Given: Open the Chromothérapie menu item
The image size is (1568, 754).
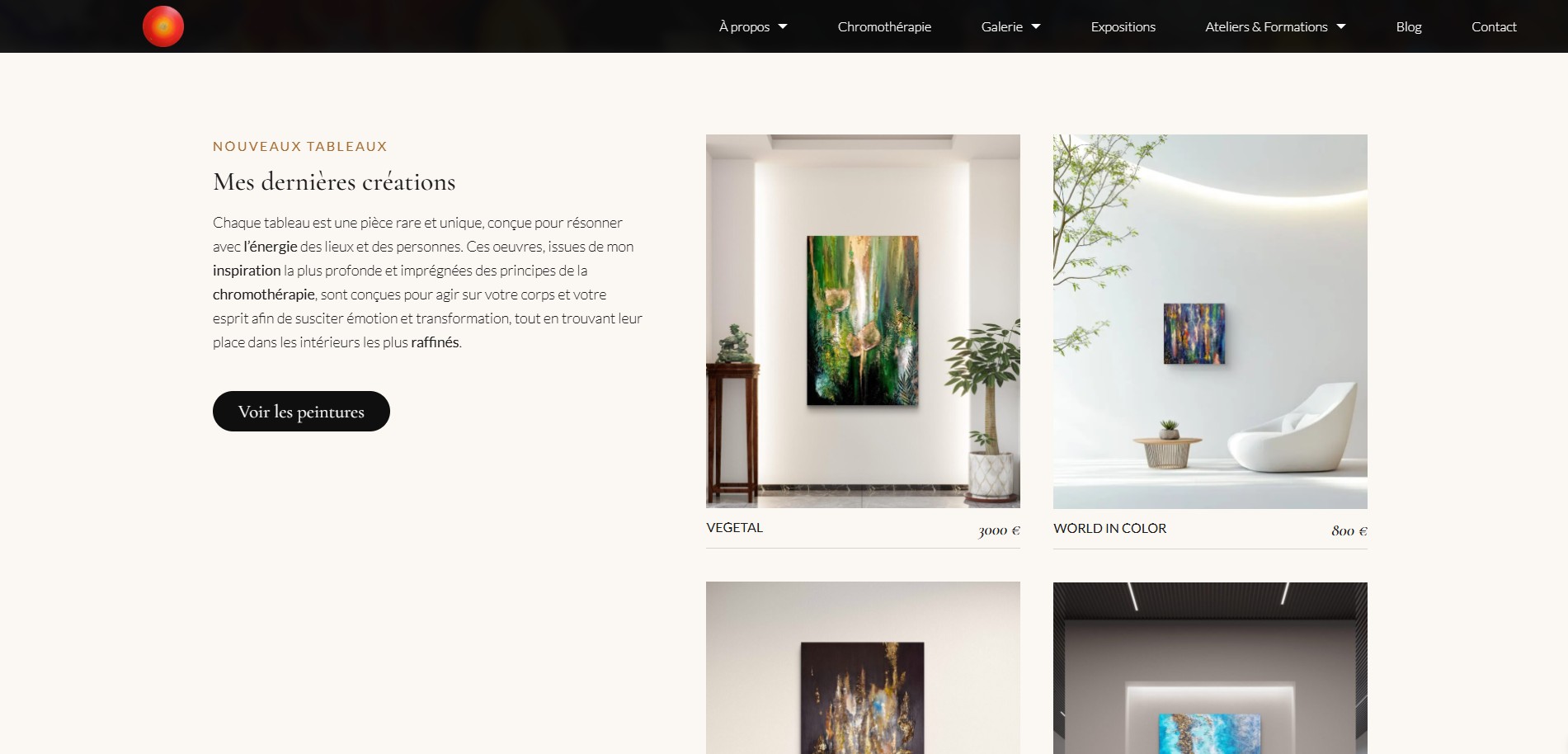Looking at the screenshot, I should tap(884, 26).
